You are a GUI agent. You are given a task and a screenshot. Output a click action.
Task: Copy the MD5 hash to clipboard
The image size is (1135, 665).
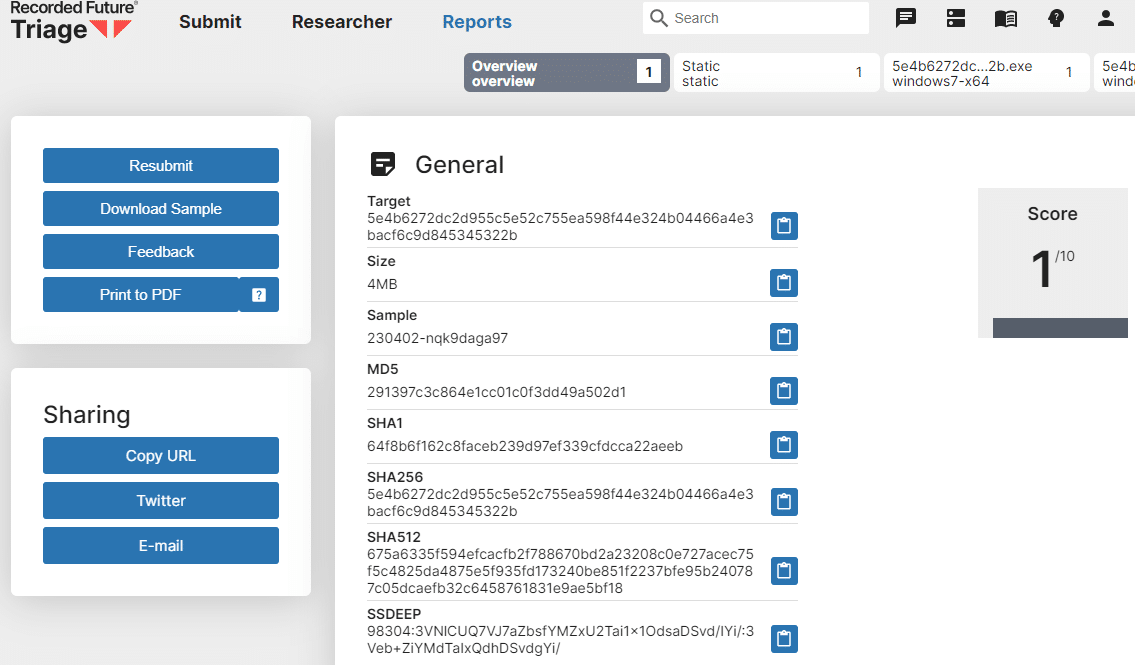[x=784, y=391]
